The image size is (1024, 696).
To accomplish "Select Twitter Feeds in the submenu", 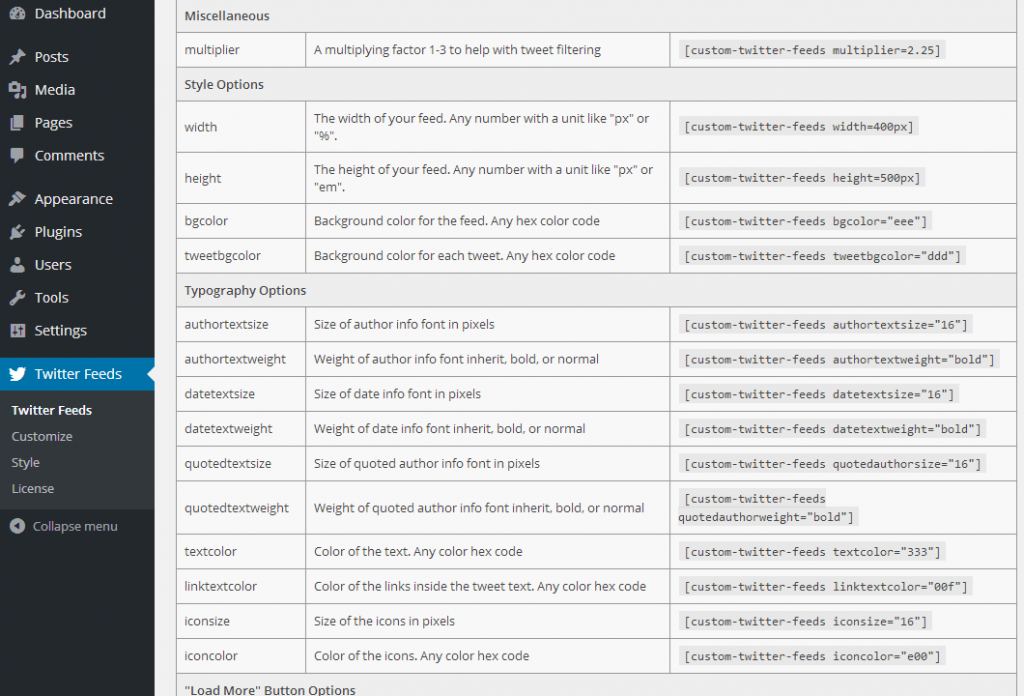I will (x=51, y=410).
